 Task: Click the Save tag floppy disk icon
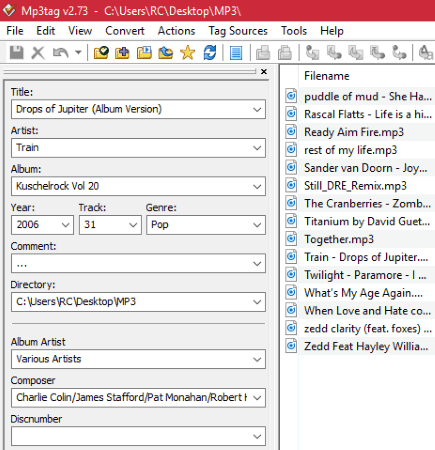click(17, 53)
